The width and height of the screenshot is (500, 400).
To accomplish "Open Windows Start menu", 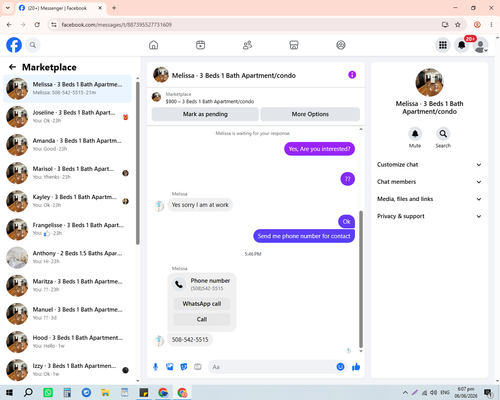I will pyautogui.click(x=9, y=392).
